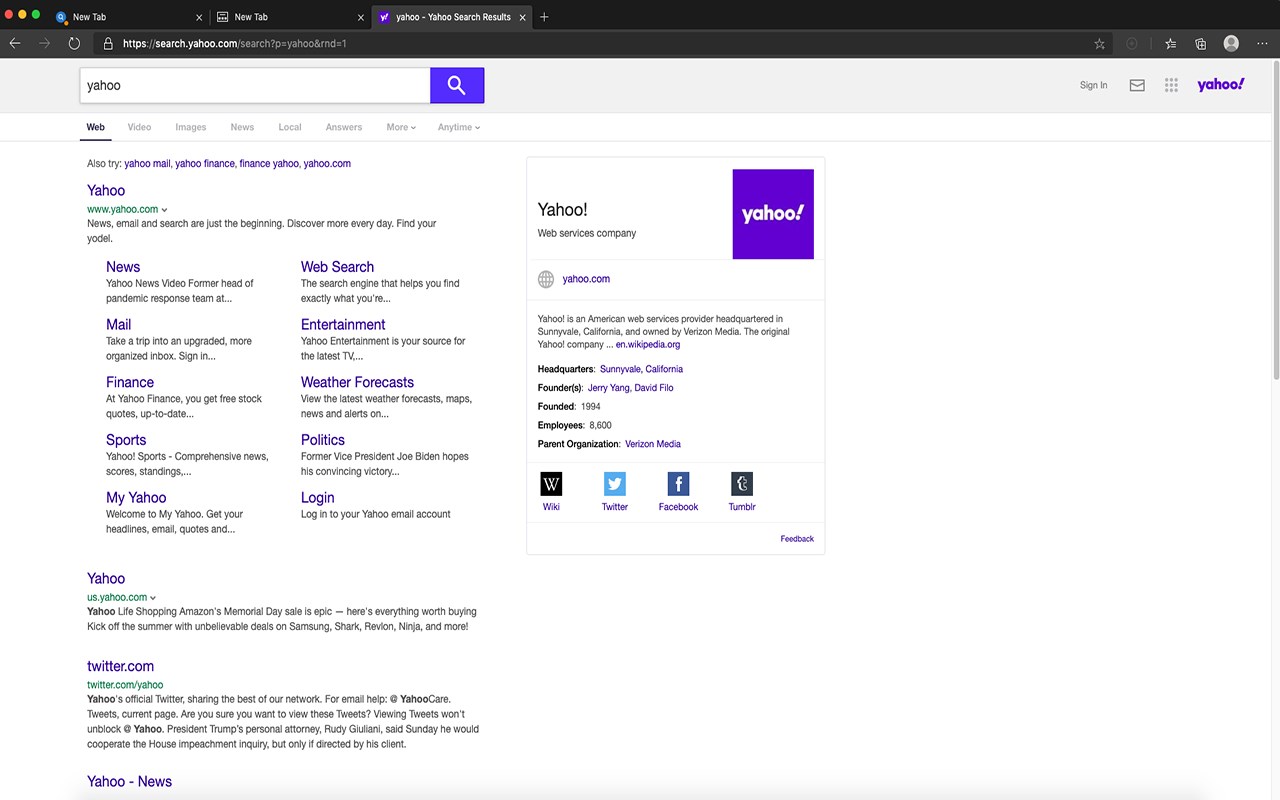Viewport: 1280px width, 800px height.
Task: Click the Yahoo logo in header
Action: click(x=1221, y=85)
